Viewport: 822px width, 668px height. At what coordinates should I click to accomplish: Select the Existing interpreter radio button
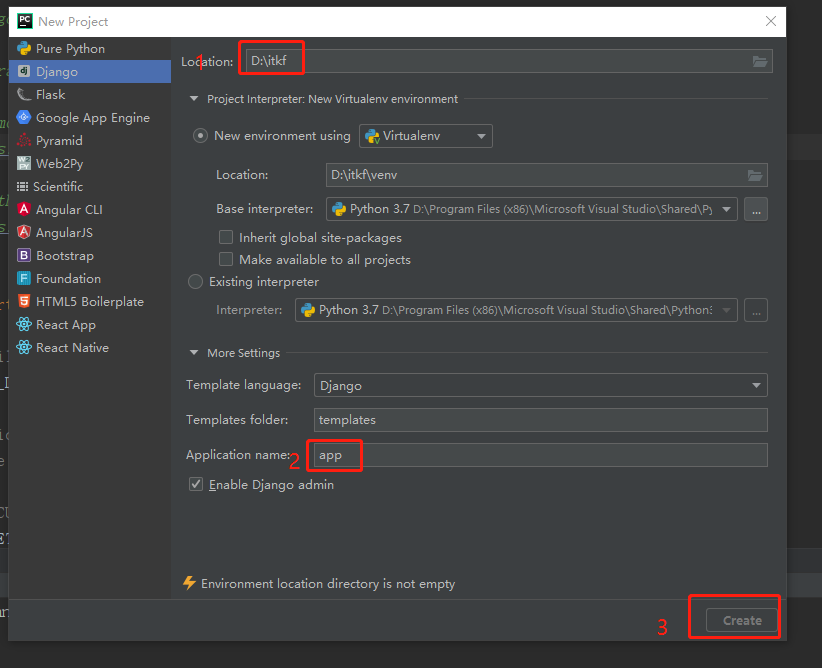pos(196,282)
